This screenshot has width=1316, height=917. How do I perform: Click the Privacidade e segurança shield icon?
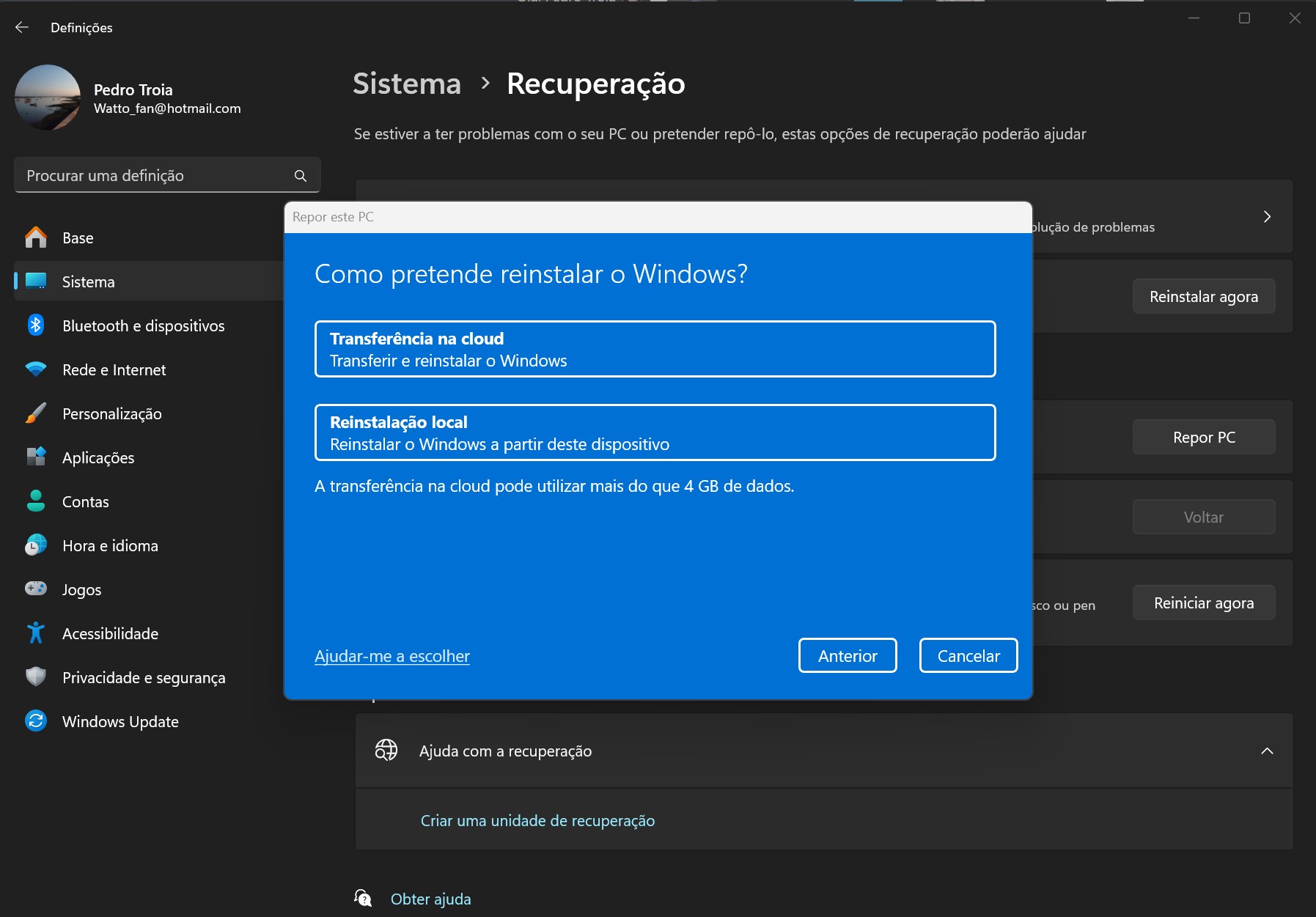pos(35,677)
